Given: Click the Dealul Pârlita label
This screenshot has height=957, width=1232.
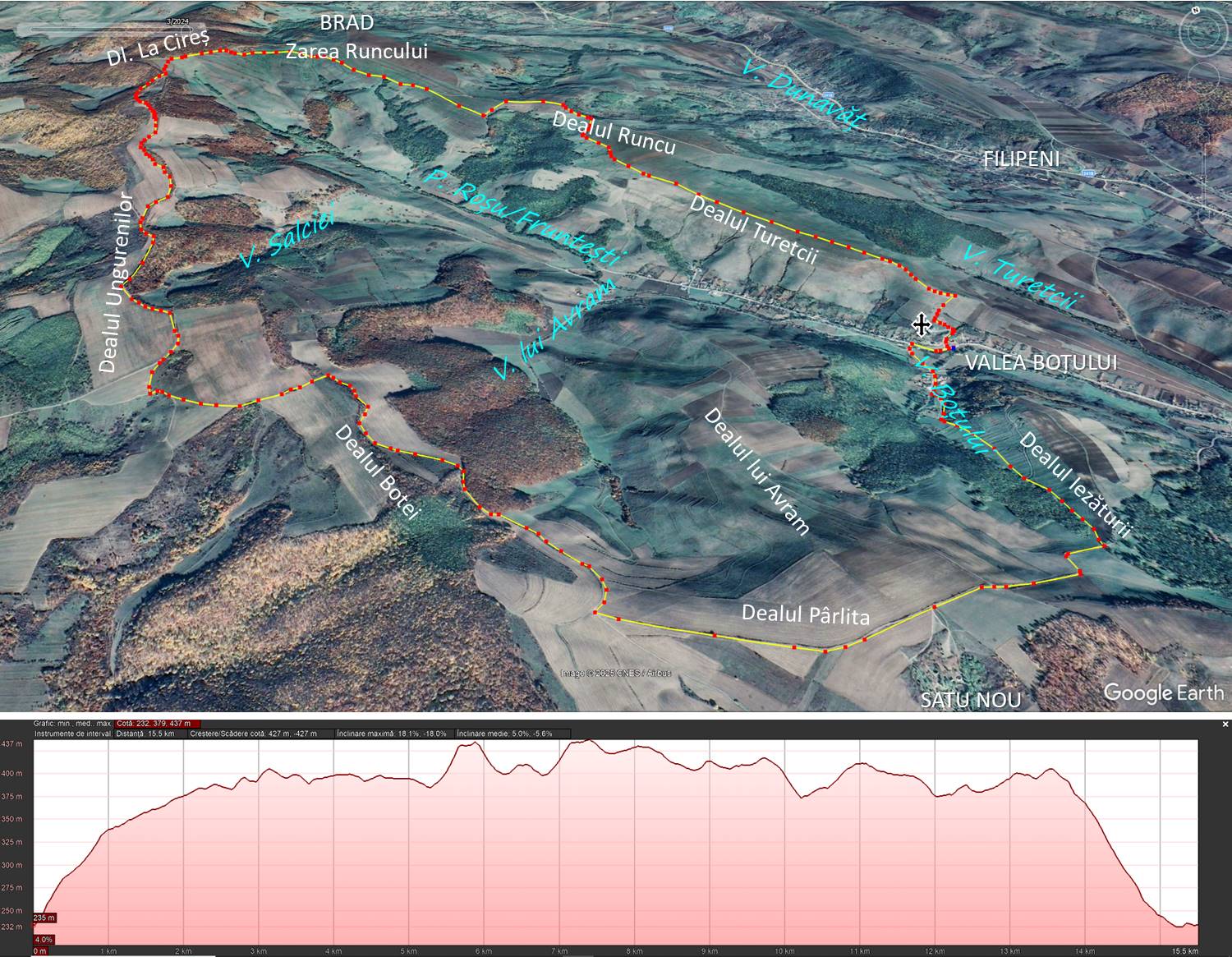Looking at the screenshot, I should coord(805,614).
